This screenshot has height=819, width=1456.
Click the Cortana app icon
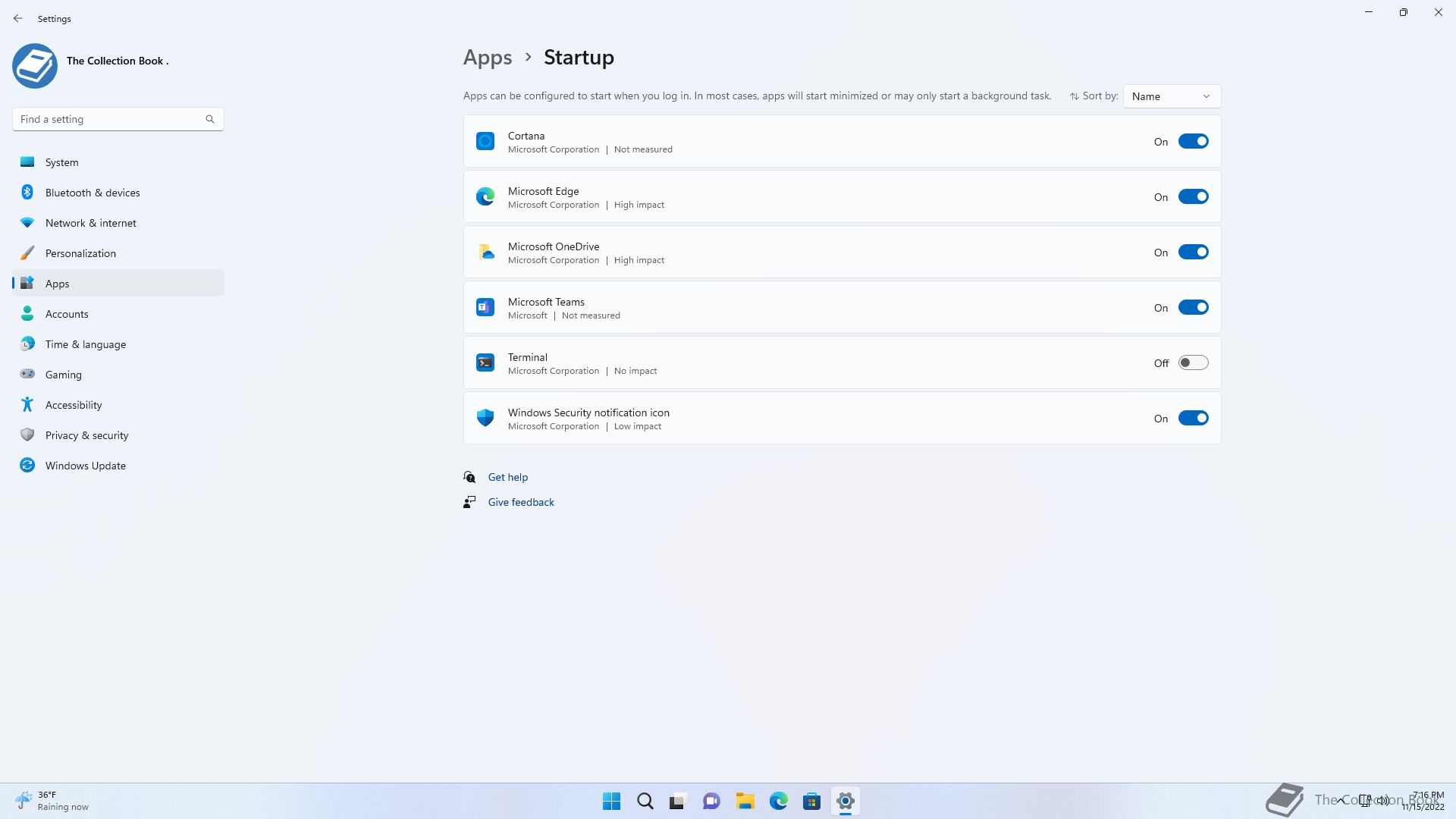[485, 141]
